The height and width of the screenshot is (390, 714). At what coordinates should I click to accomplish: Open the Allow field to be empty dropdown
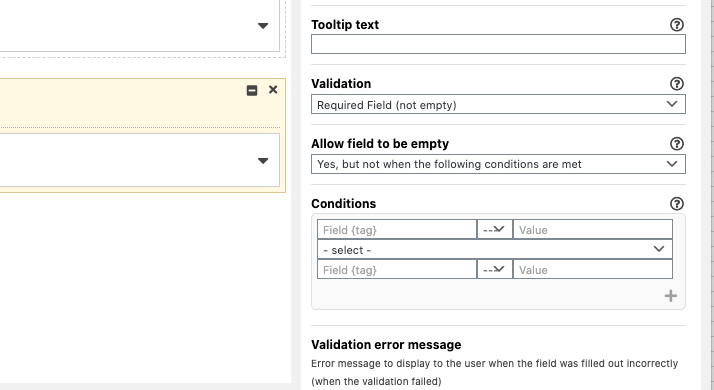498,164
